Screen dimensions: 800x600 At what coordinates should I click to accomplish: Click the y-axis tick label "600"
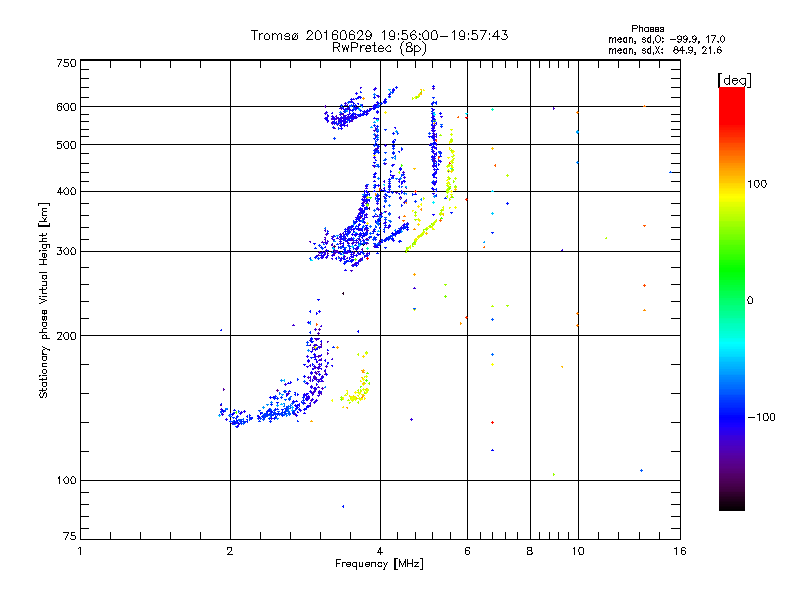(x=66, y=107)
